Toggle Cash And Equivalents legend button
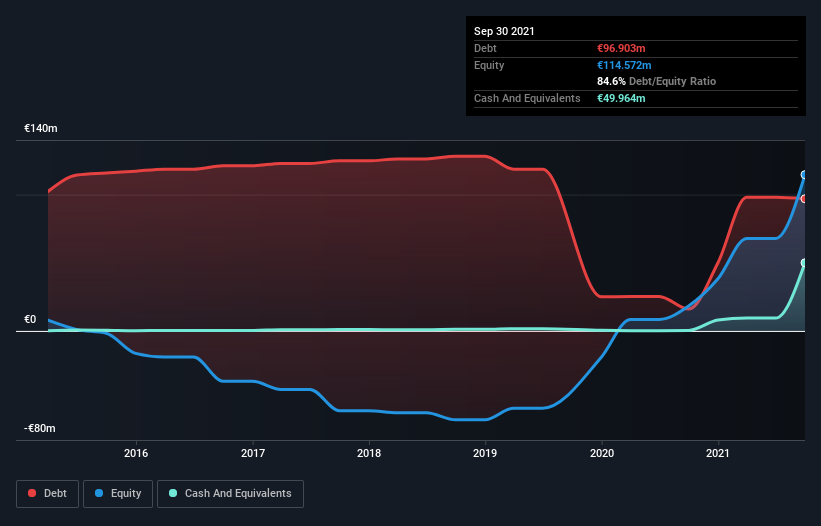821x526 pixels. (x=230, y=494)
